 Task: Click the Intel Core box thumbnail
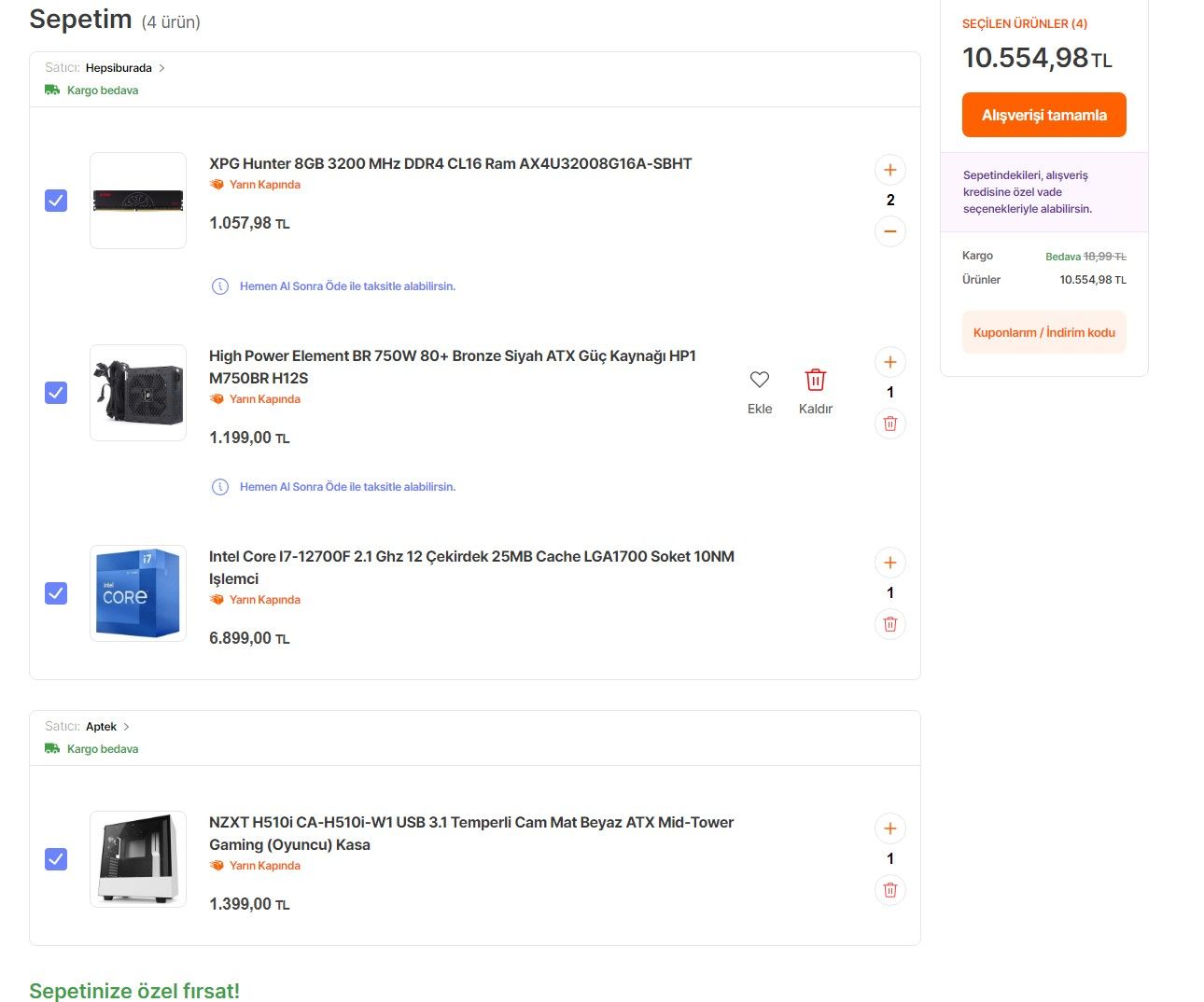pos(138,593)
